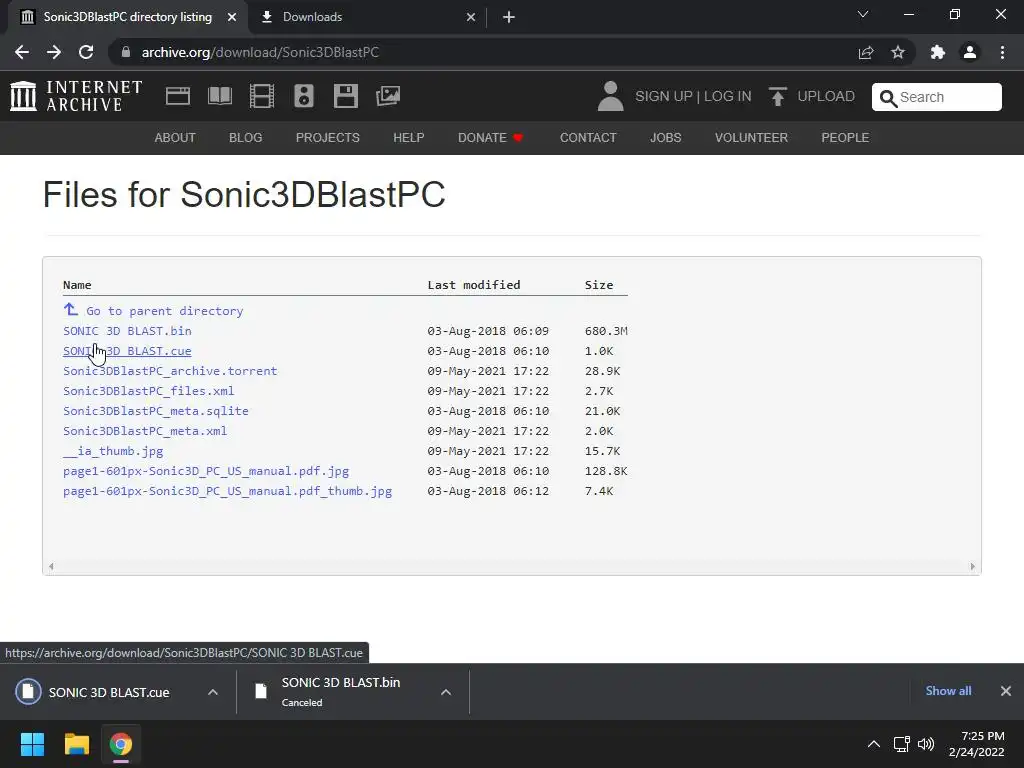Open the Internet Archive home logo

point(76,96)
